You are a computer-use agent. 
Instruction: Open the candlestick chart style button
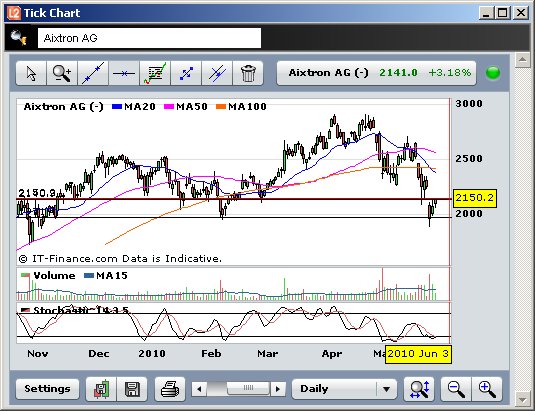pos(101,389)
